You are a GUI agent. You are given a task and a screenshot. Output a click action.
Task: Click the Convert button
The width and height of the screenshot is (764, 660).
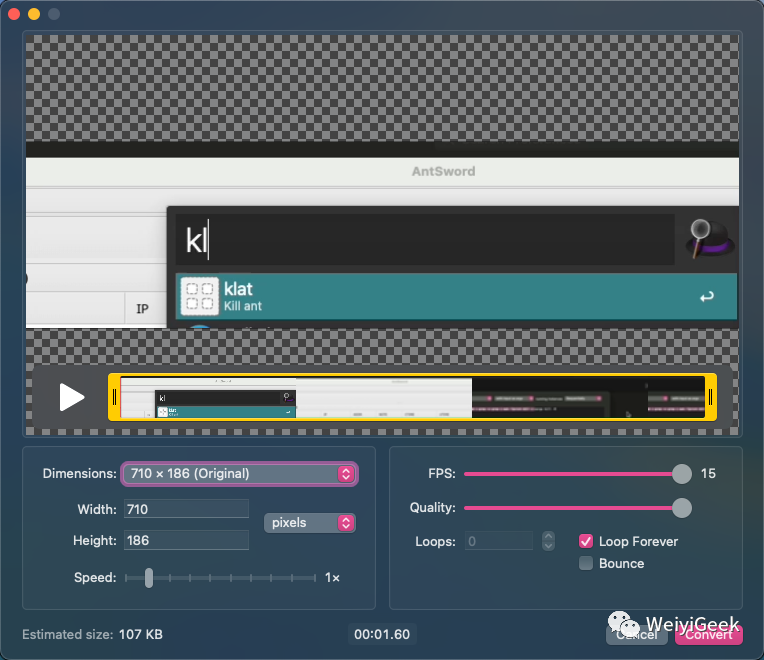(x=709, y=635)
